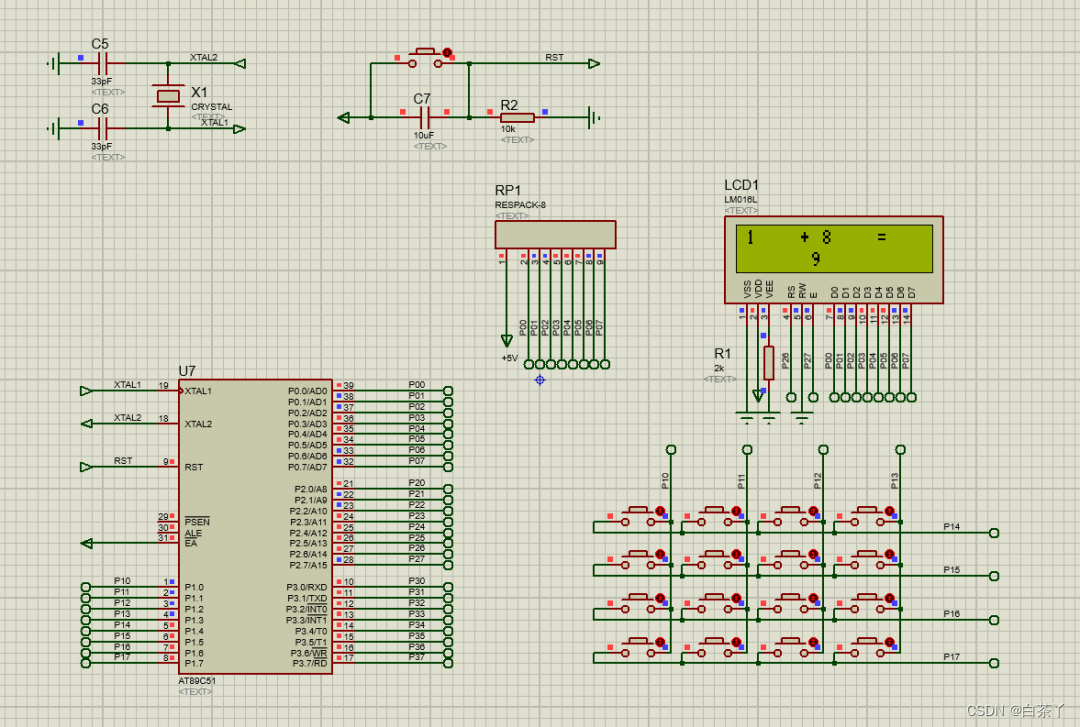Image resolution: width=1080 pixels, height=727 pixels.
Task: Click the 2k value under R1
Action: [x=719, y=369]
